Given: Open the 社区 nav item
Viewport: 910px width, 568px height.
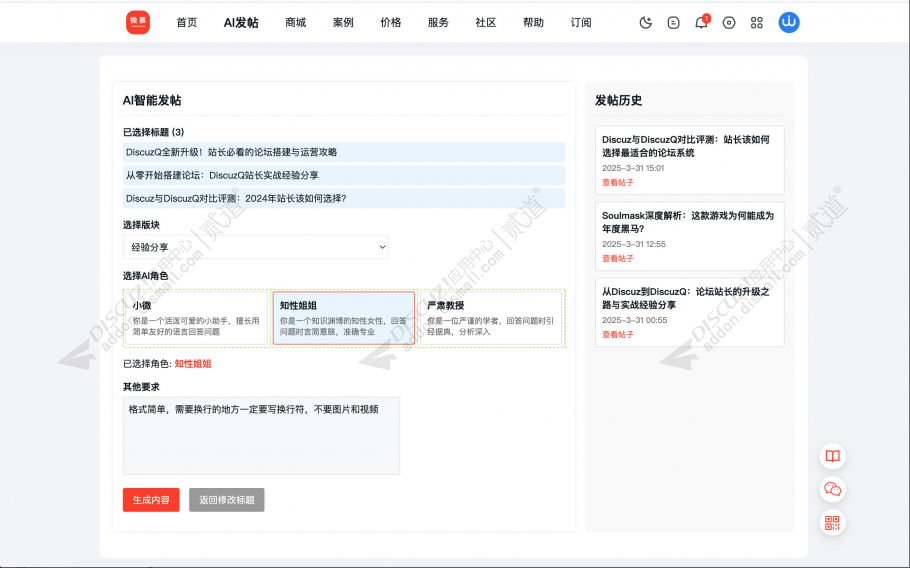Looking at the screenshot, I should click(x=486, y=23).
